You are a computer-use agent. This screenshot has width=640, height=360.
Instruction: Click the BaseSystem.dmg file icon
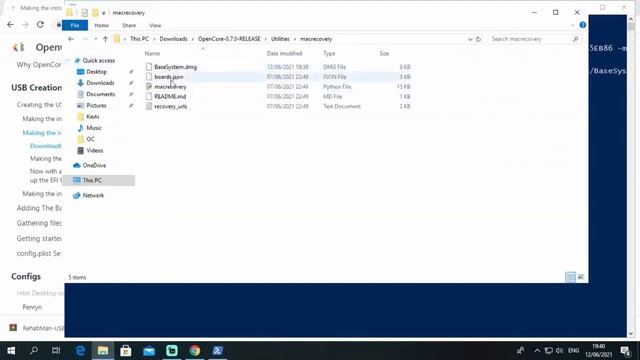(149, 67)
